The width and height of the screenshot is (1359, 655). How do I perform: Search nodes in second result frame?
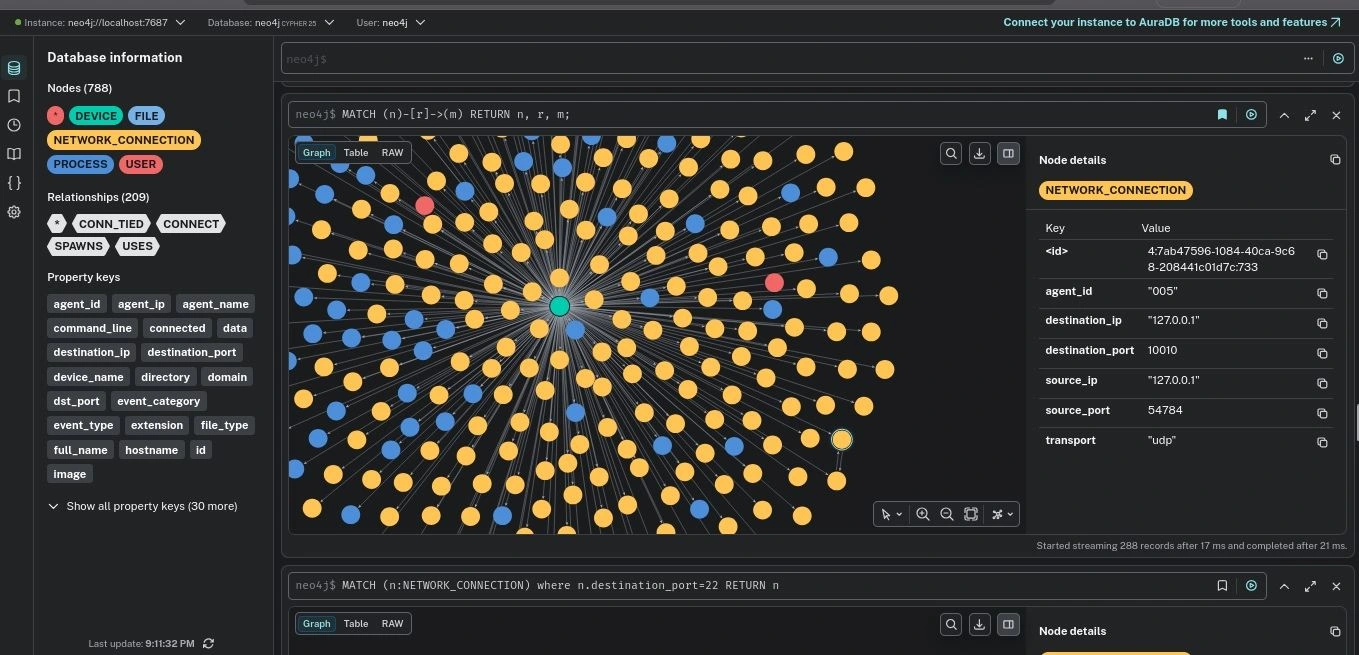[x=951, y=624]
